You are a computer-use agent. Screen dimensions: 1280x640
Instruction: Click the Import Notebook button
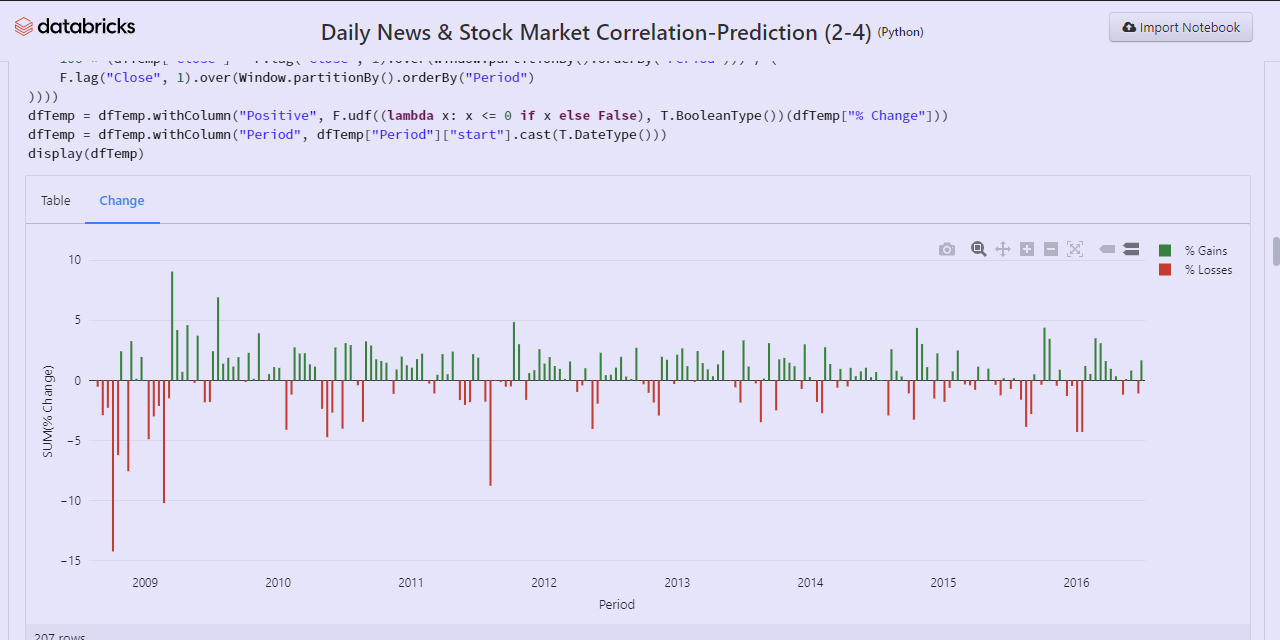[1181, 28]
